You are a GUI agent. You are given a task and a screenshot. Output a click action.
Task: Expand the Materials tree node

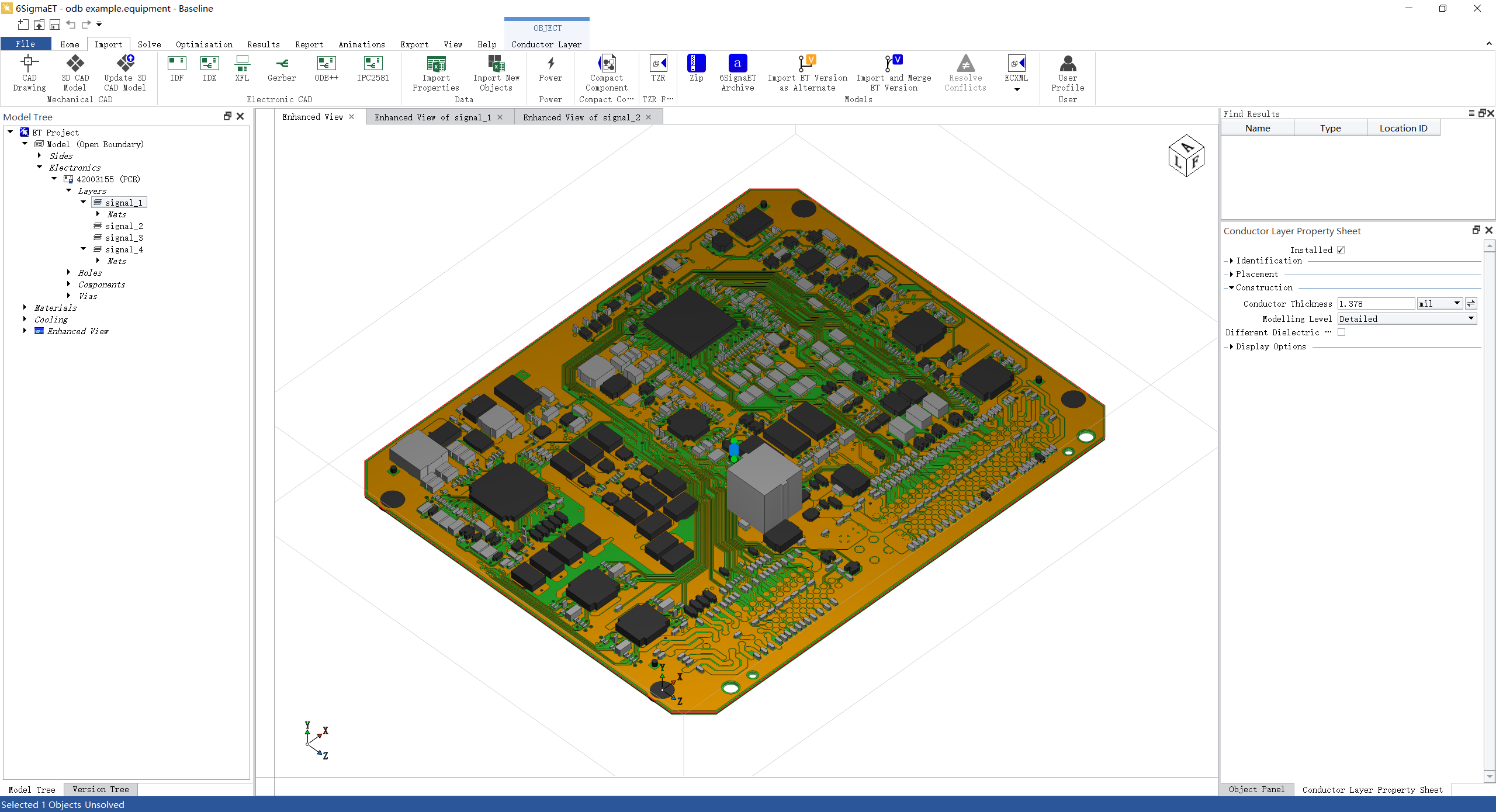point(25,308)
